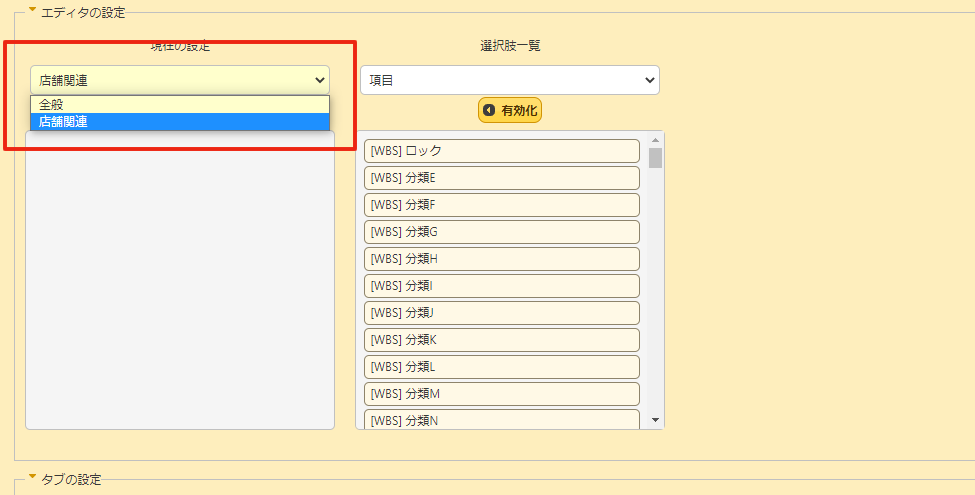
Task: Select the [WBS] 分類K item
Action: (x=502, y=340)
